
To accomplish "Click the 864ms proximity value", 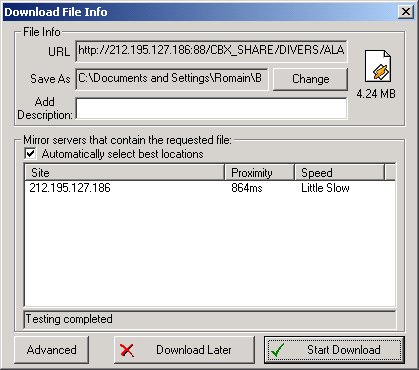I will (x=247, y=188).
